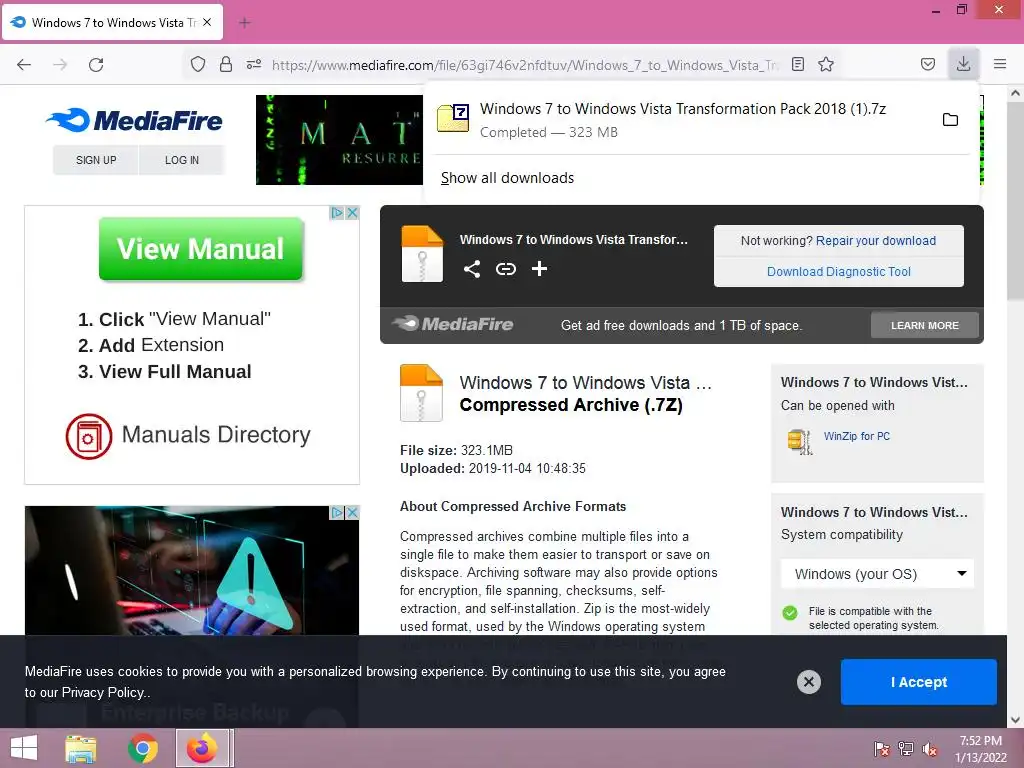Viewport: 1024px width, 768px height.
Task: Click muted volume tray icon
Action: point(930,749)
